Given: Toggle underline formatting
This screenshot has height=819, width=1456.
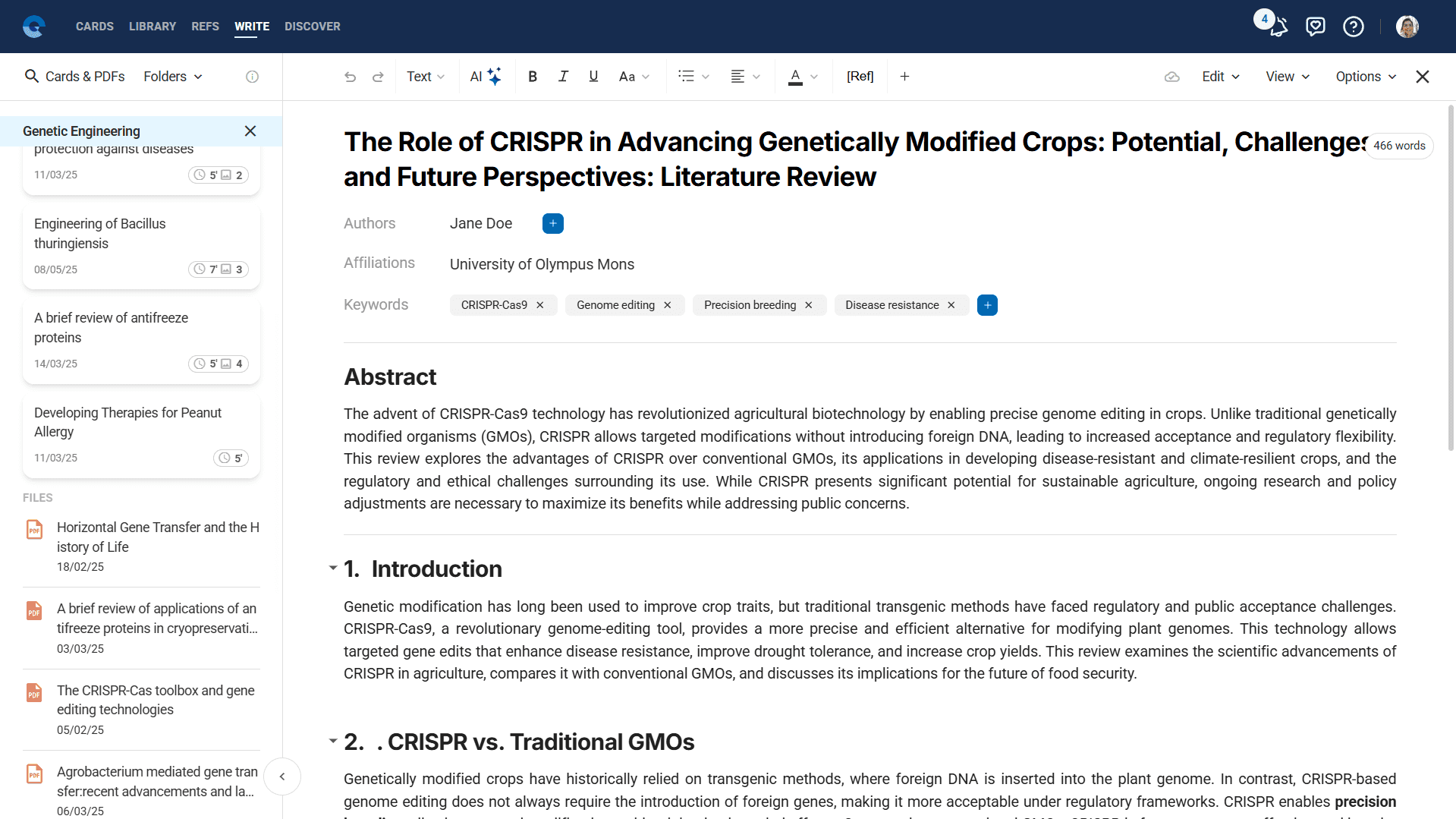Looking at the screenshot, I should (x=593, y=77).
